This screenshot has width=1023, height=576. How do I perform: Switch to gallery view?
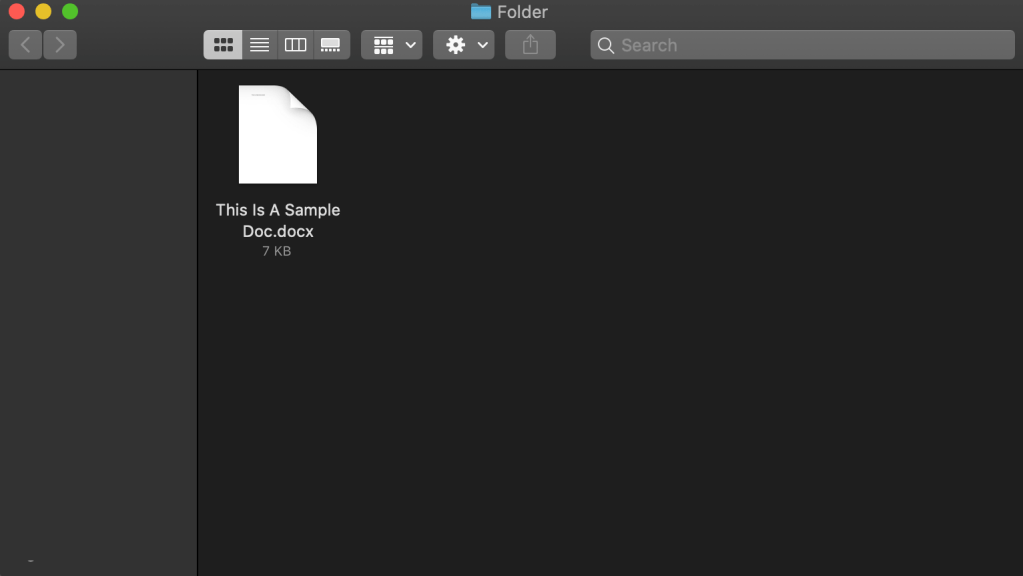(331, 45)
